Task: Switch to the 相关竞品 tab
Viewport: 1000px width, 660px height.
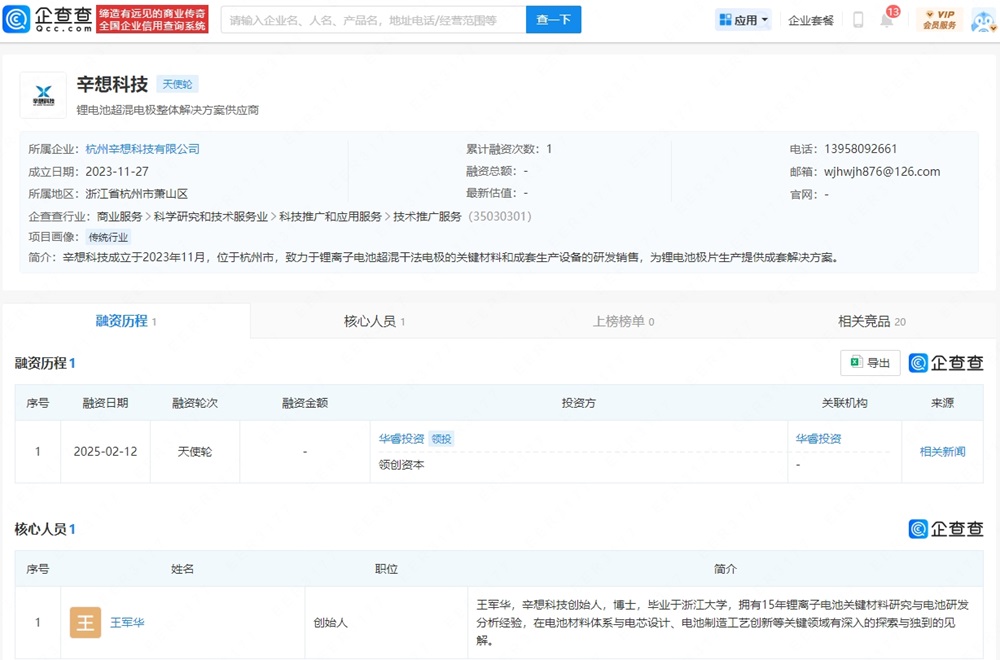Action: click(866, 321)
